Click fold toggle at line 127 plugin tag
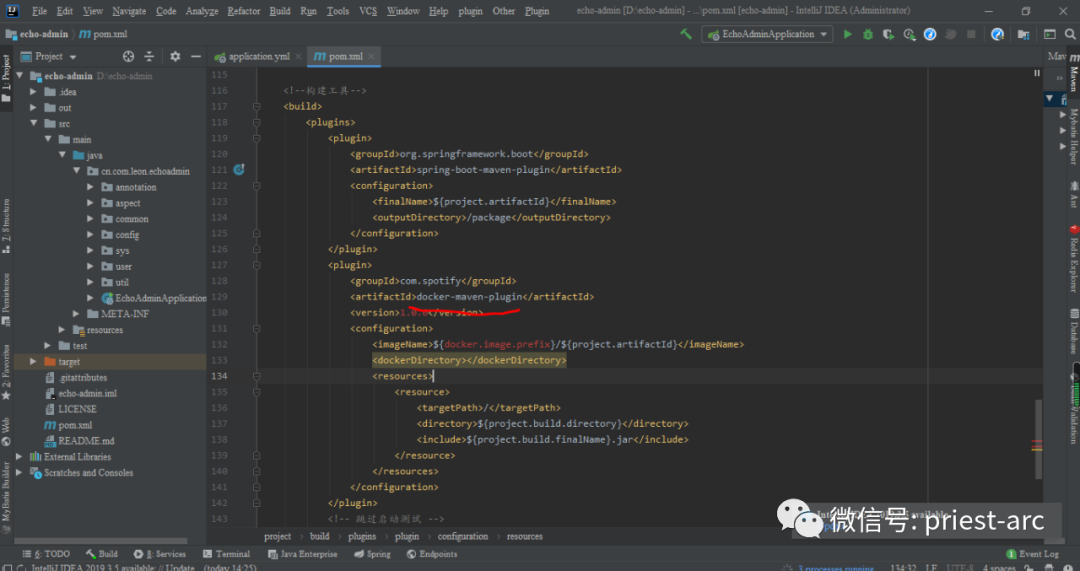The width and height of the screenshot is (1080, 571). click(256, 265)
